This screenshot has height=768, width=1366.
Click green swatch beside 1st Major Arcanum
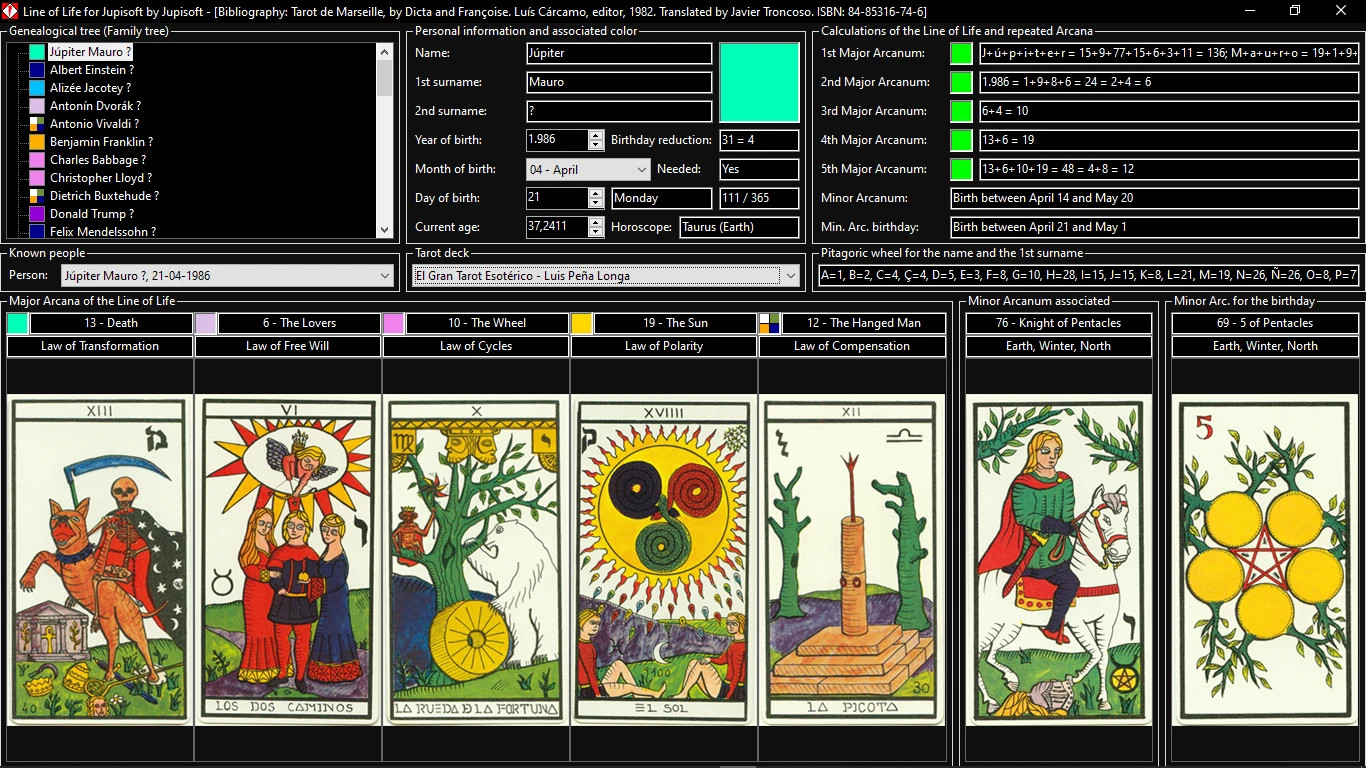click(x=960, y=53)
